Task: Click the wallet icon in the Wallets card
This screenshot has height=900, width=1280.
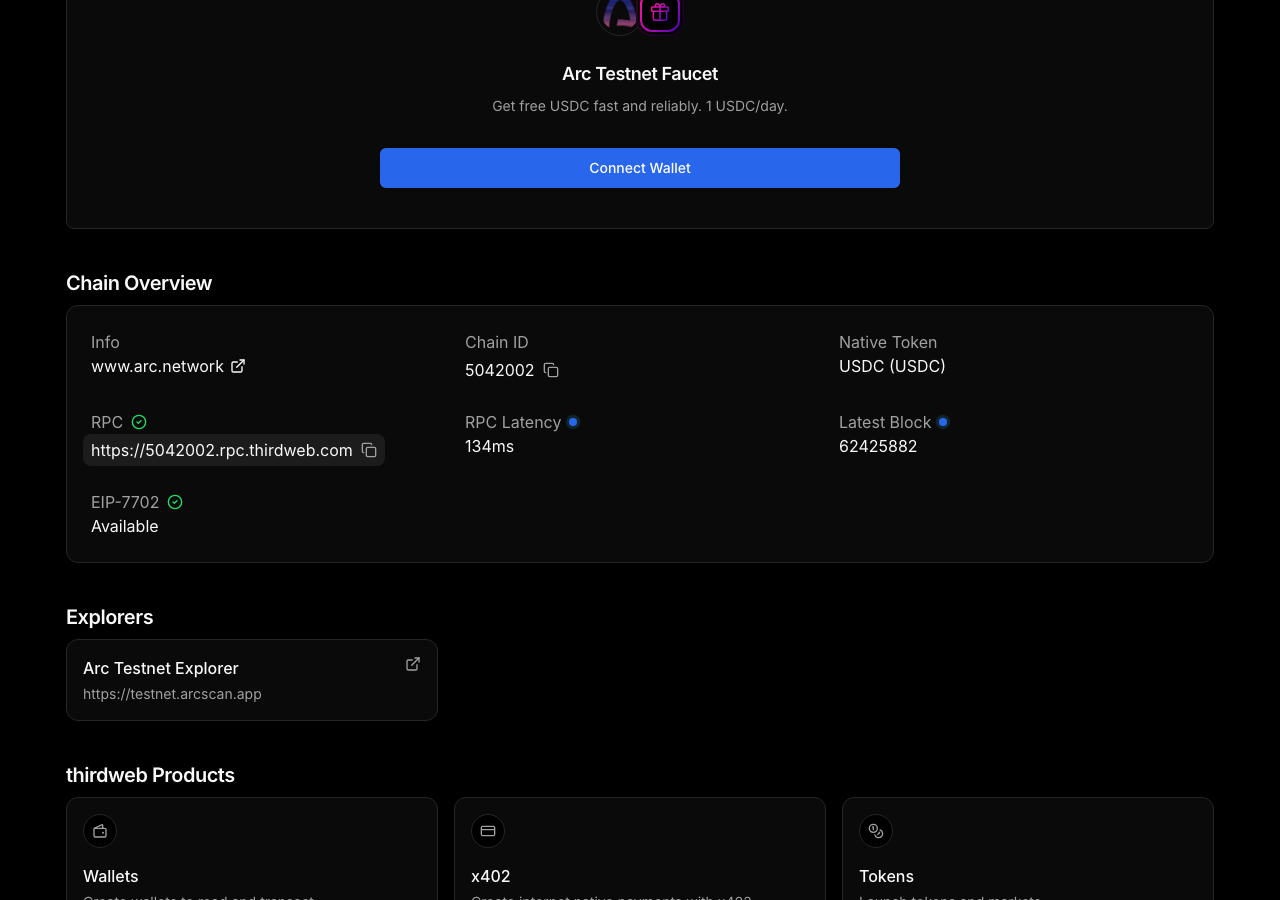Action: coord(100,831)
